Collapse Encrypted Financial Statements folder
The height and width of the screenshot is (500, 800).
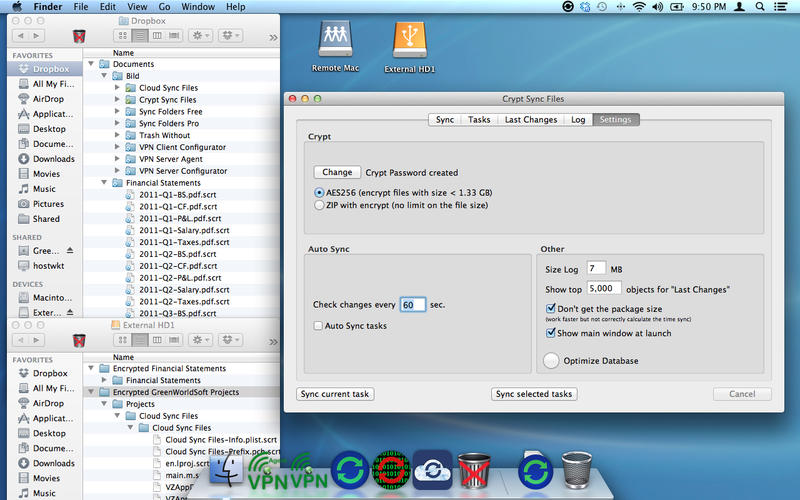point(91,368)
